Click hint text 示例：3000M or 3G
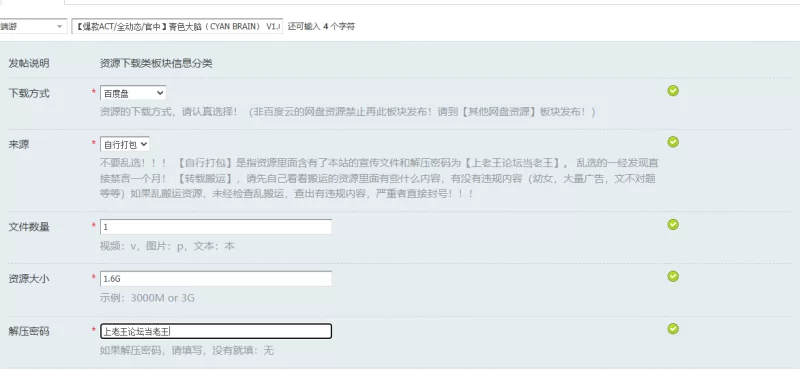This screenshot has height=369, width=800. coord(147,298)
